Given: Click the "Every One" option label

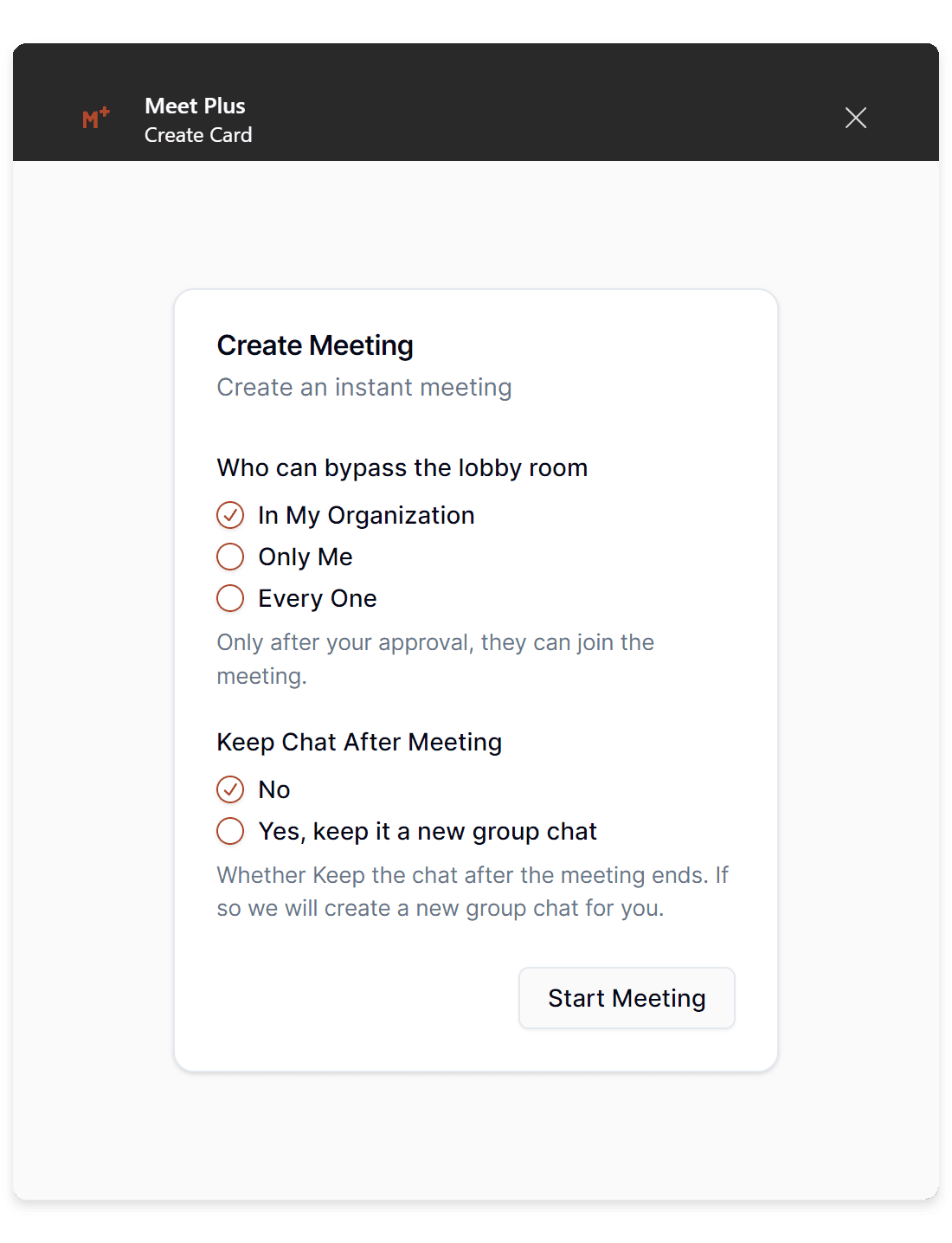Looking at the screenshot, I should click(318, 598).
